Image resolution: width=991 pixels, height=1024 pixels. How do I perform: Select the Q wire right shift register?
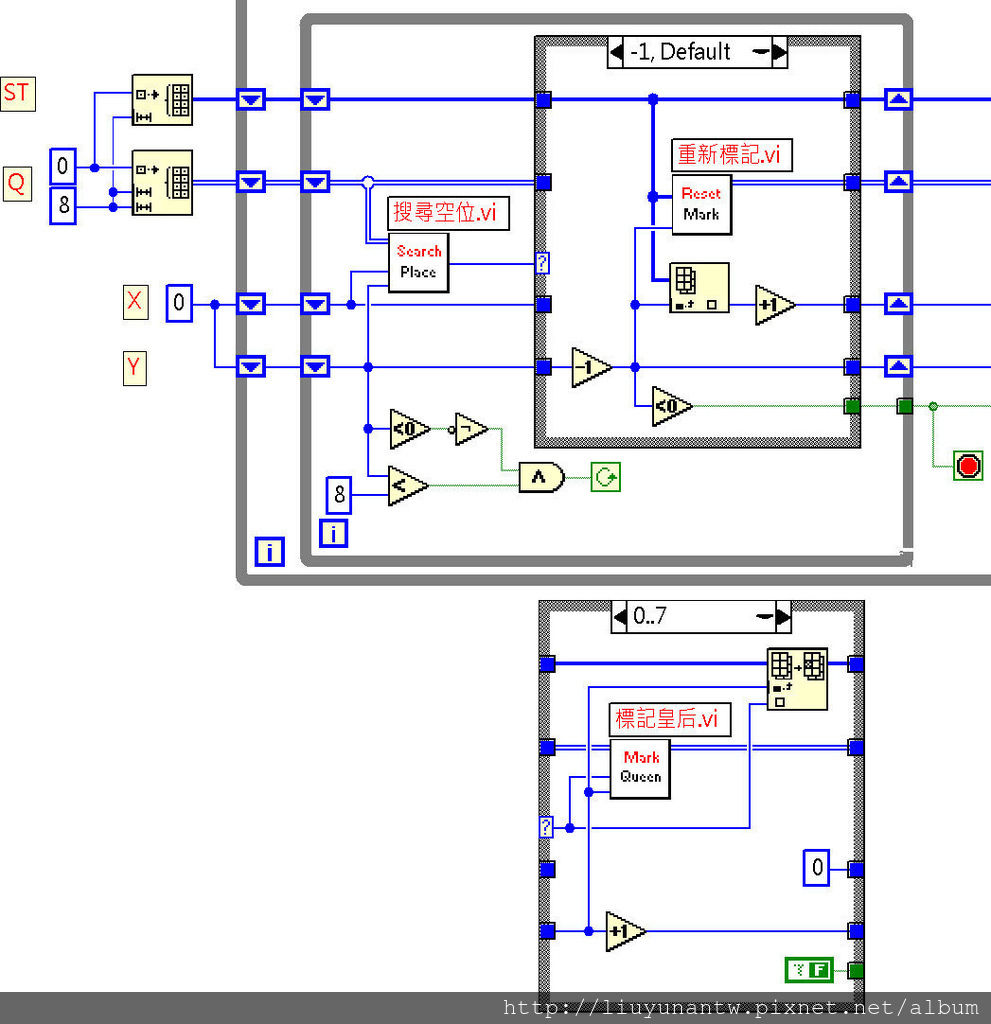pyautogui.click(x=898, y=182)
